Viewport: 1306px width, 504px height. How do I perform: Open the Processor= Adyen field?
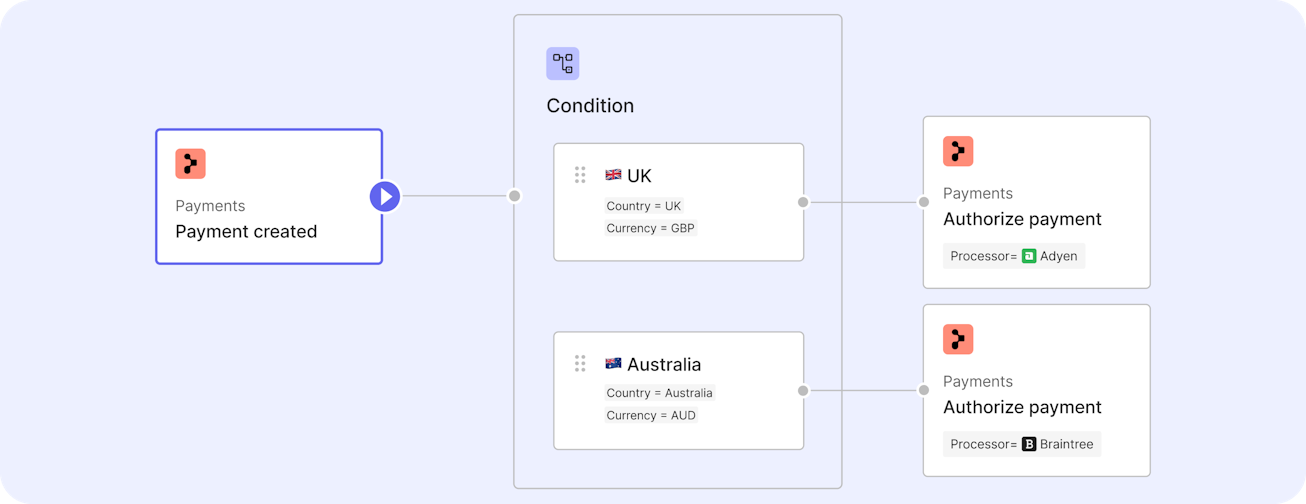point(1014,256)
